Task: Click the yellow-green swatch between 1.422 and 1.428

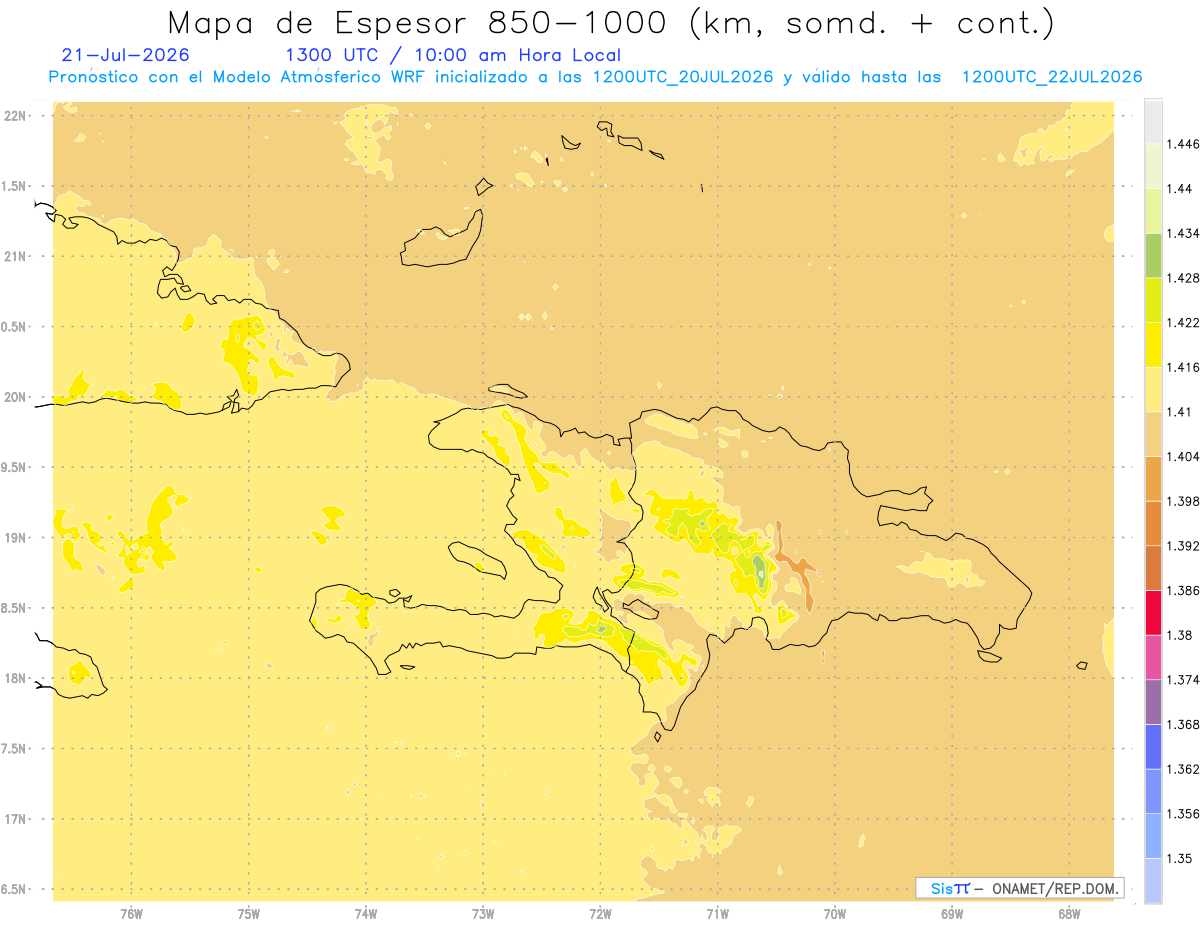Action: coord(1153,300)
